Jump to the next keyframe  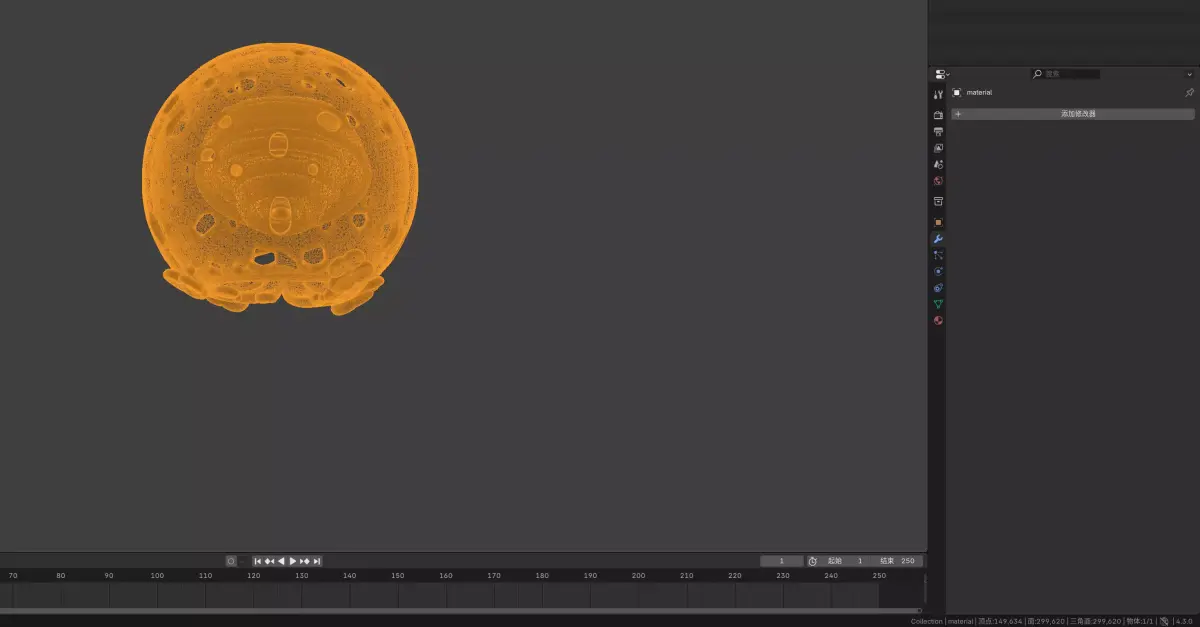click(305, 561)
